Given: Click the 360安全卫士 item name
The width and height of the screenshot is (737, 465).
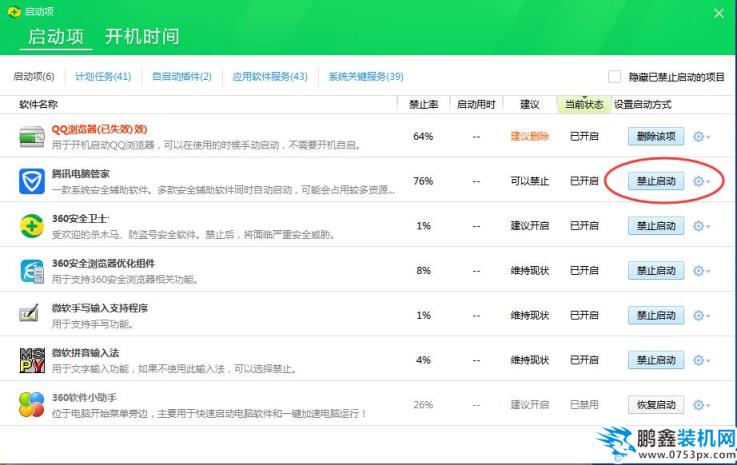Looking at the screenshot, I should (x=80, y=219).
